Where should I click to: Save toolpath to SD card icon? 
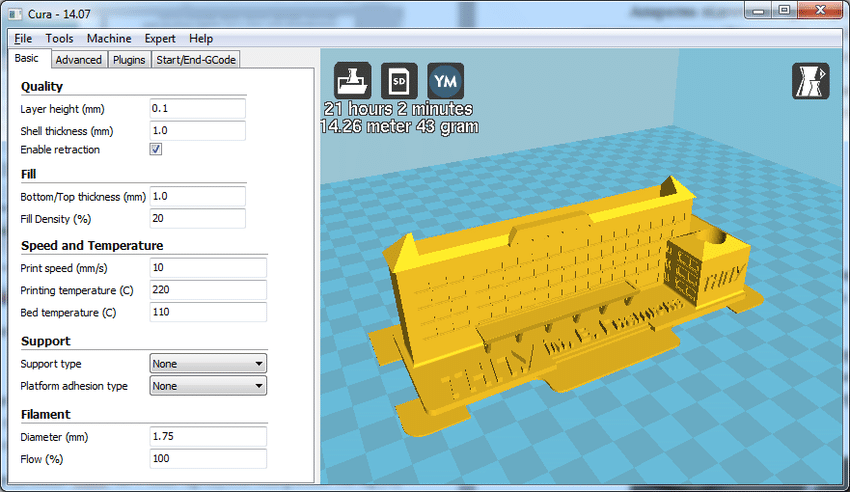click(x=399, y=81)
